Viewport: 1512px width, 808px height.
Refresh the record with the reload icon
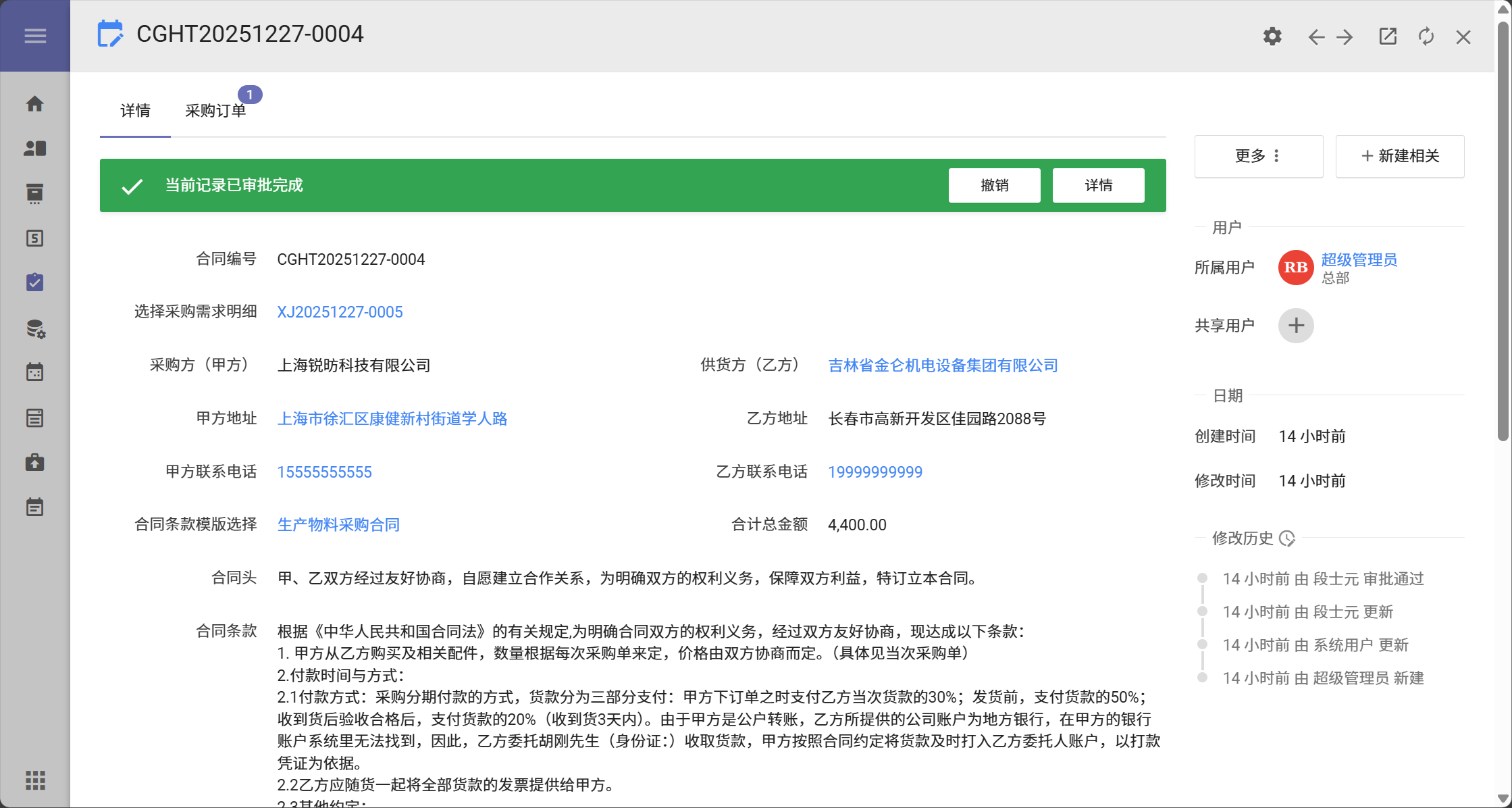1426,36
